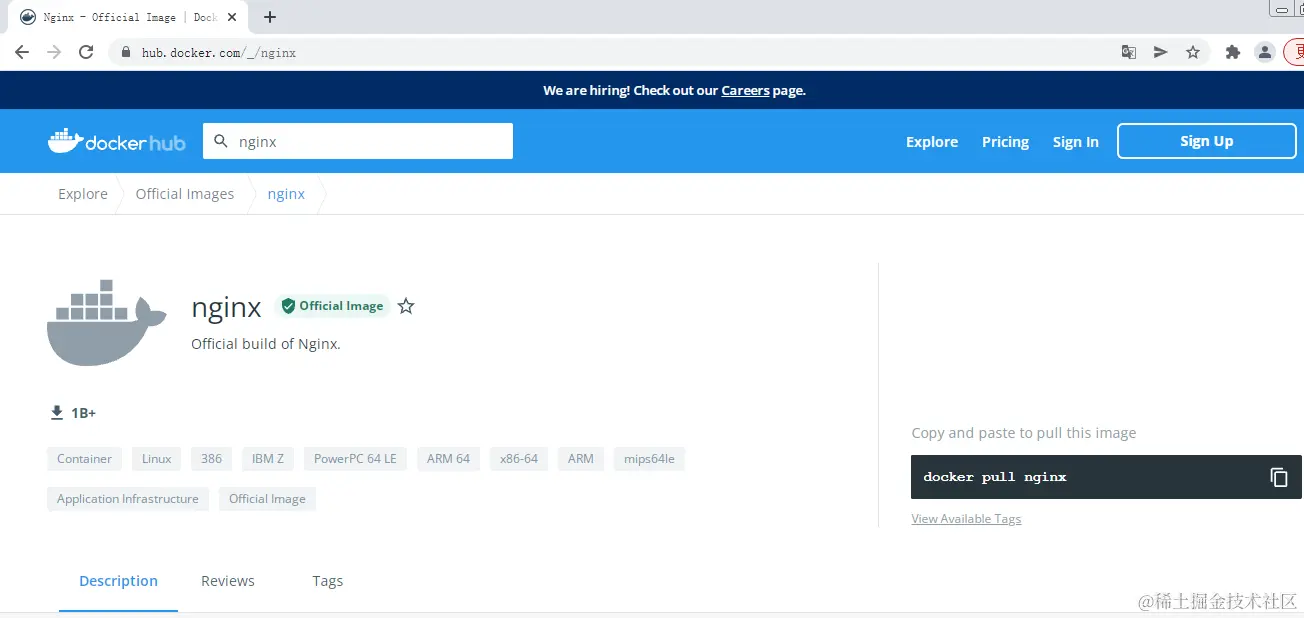Open the Explore navigation link
Viewport: 1304px width, 618px height.
(932, 142)
